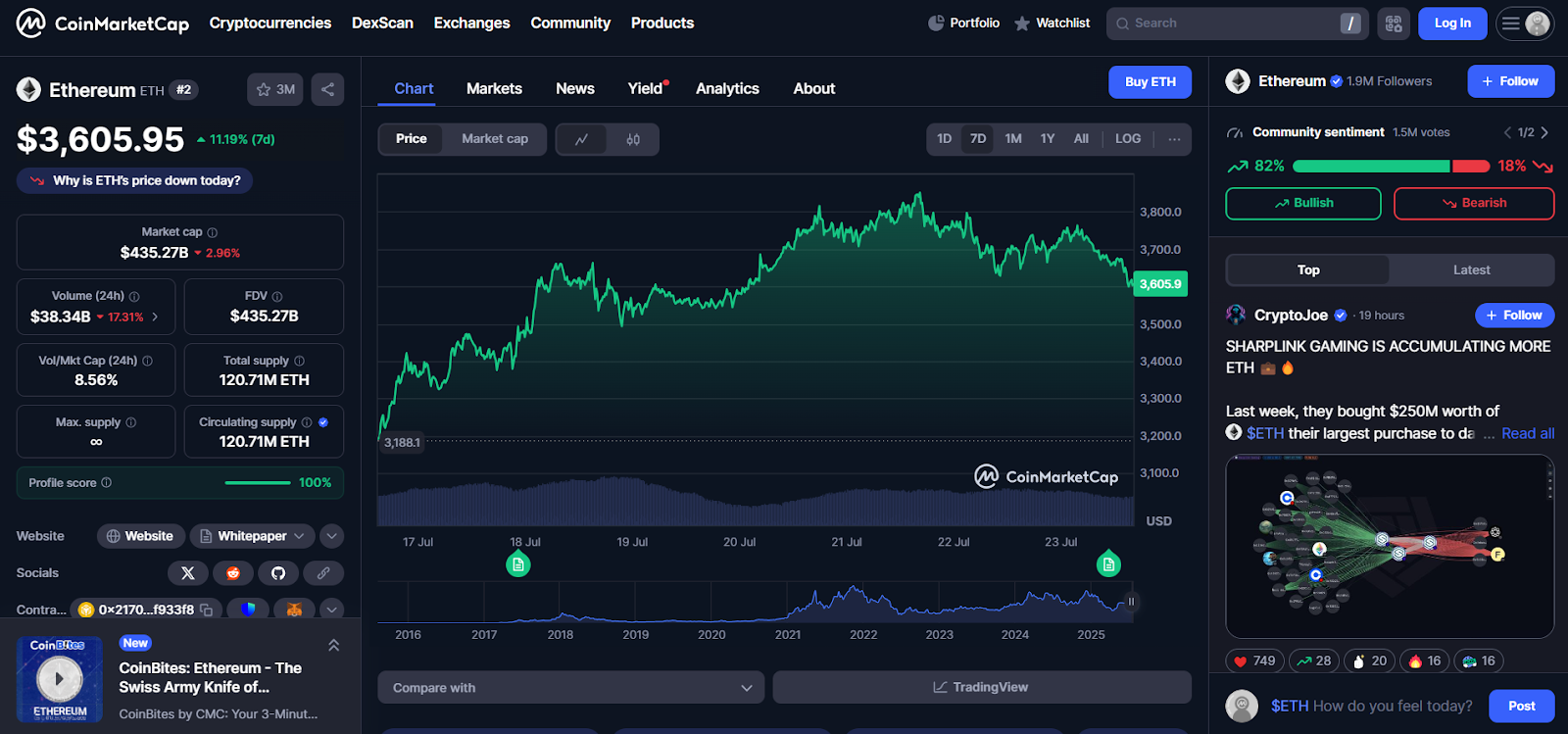Open the Exchanges menu
Screen dimensions: 1568x734
[472, 23]
